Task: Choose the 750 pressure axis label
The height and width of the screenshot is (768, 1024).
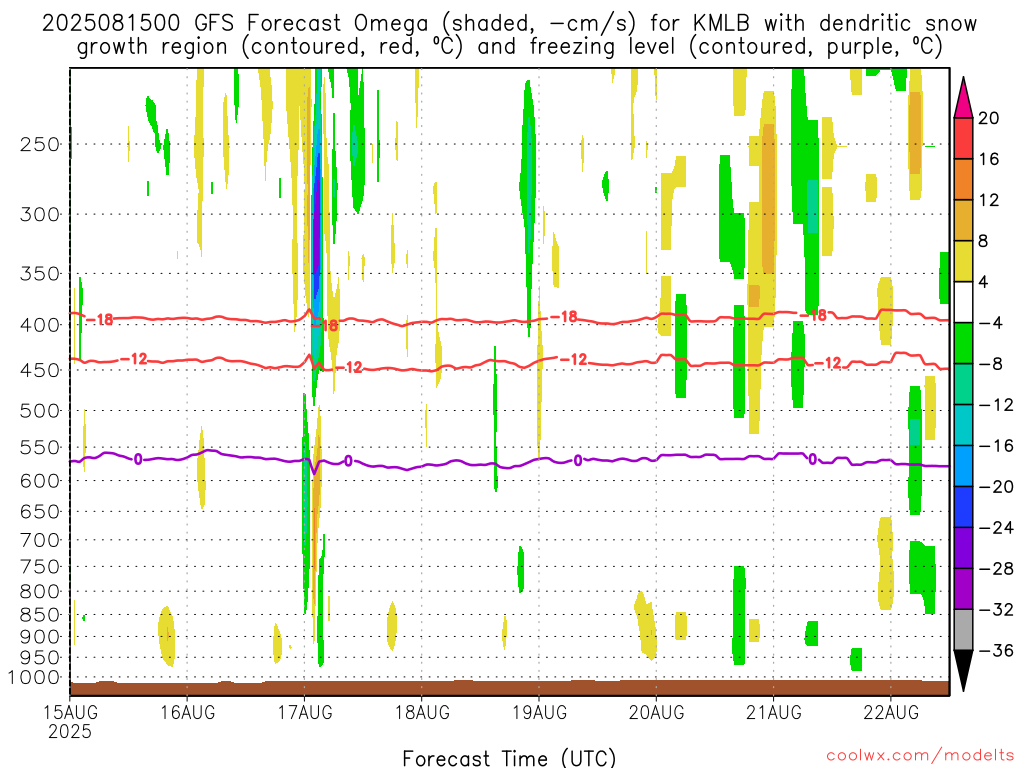Action: pos(40,567)
